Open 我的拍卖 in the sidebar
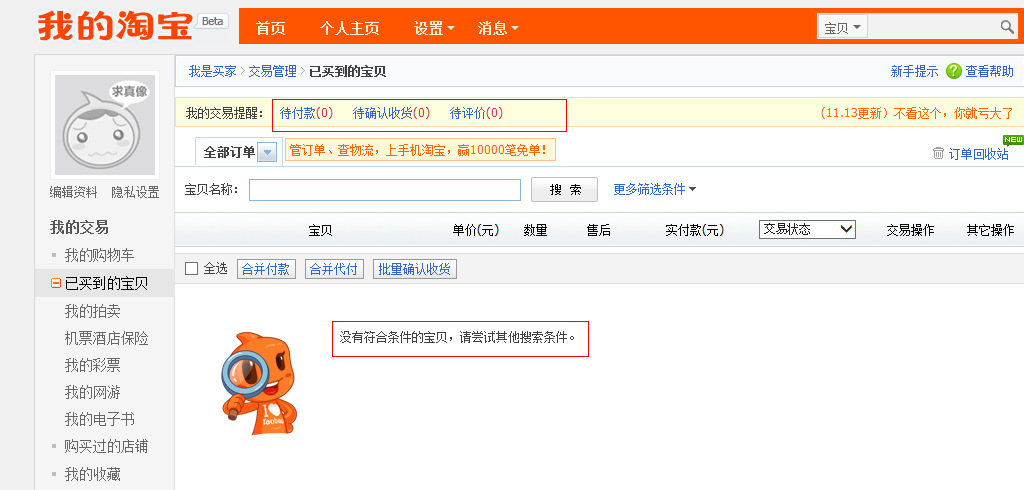Image resolution: width=1024 pixels, height=490 pixels. coord(93,311)
